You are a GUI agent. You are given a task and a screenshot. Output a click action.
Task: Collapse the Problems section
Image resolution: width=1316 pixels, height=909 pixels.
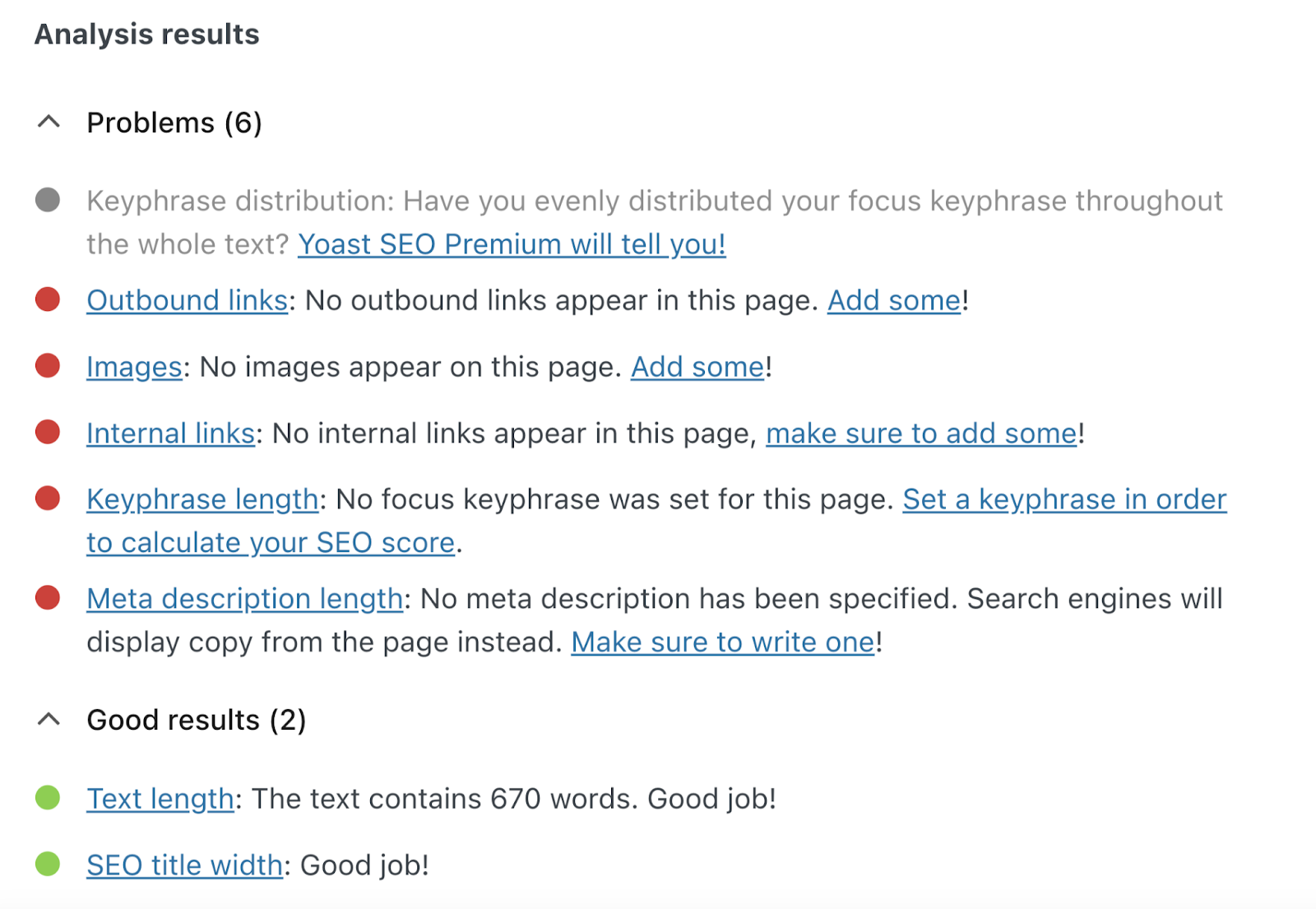coord(49,121)
